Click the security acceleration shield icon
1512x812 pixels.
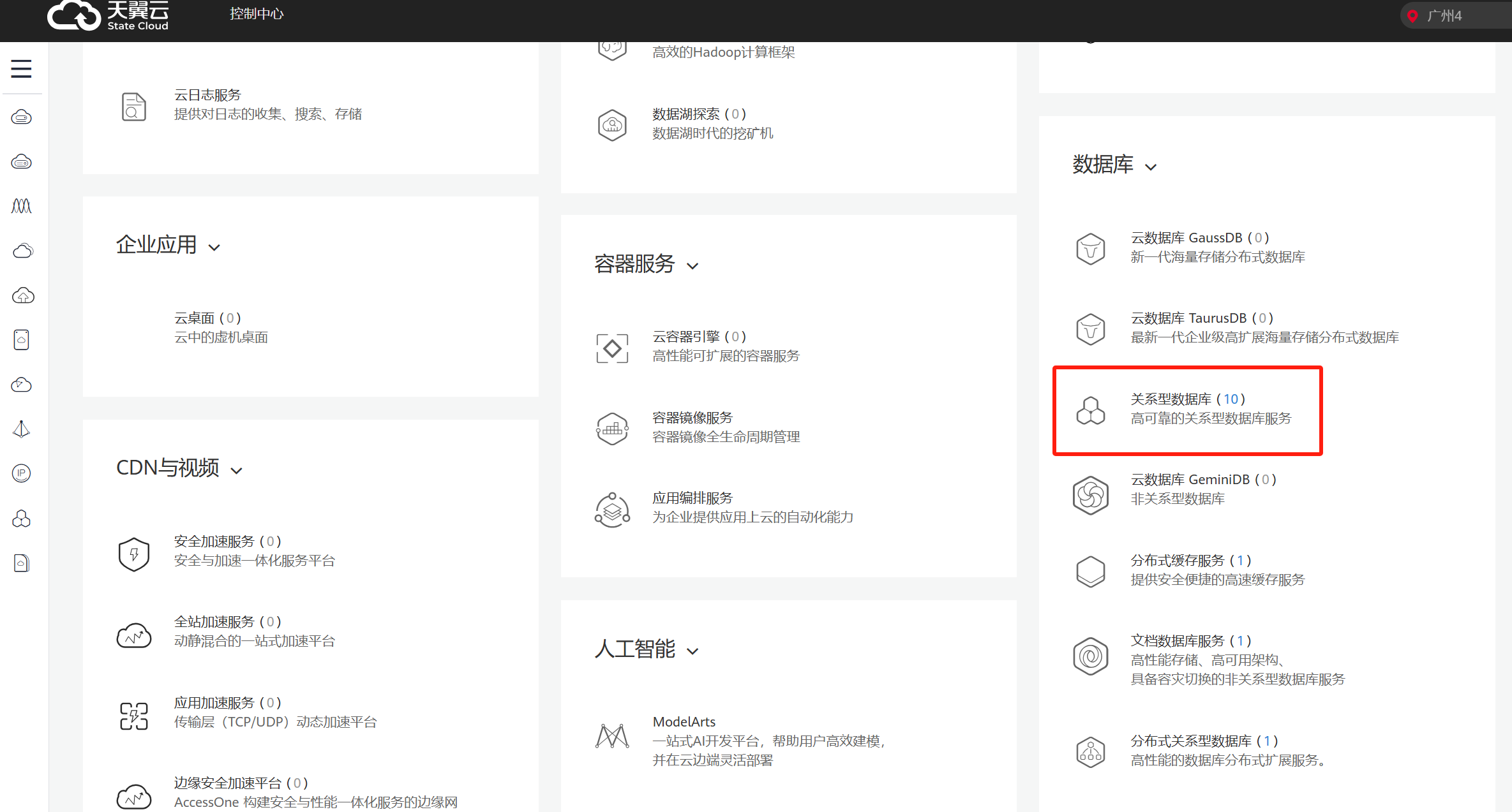coord(133,554)
